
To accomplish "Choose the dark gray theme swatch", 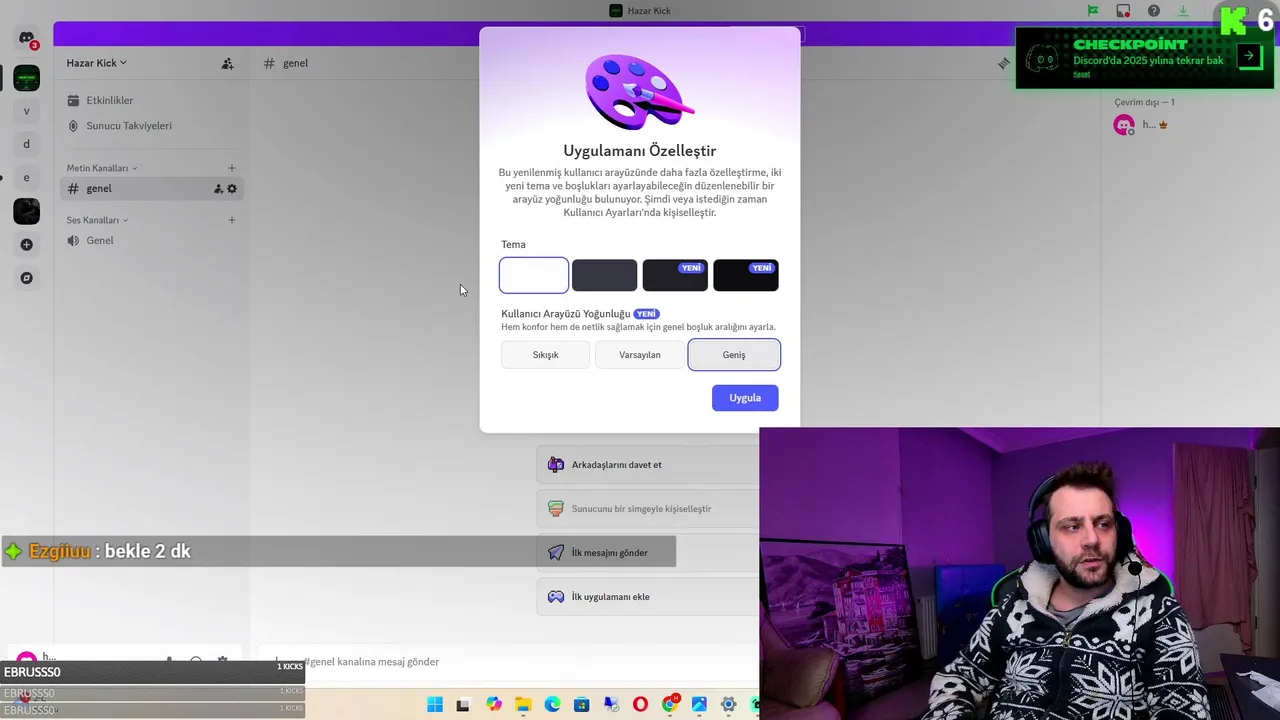I will click(x=604, y=275).
